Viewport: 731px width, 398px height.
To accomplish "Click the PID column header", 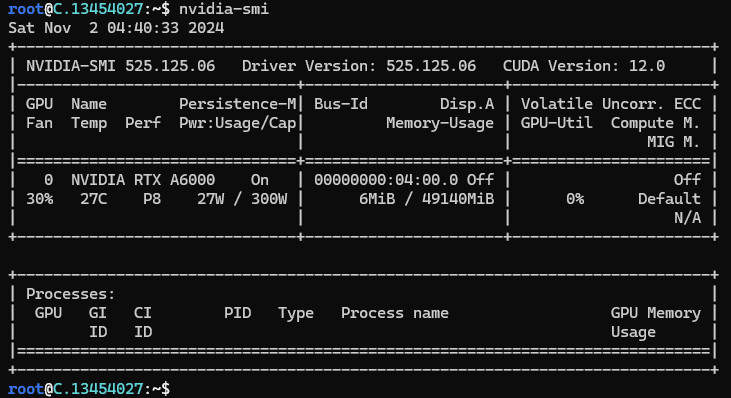I will pos(237,313).
